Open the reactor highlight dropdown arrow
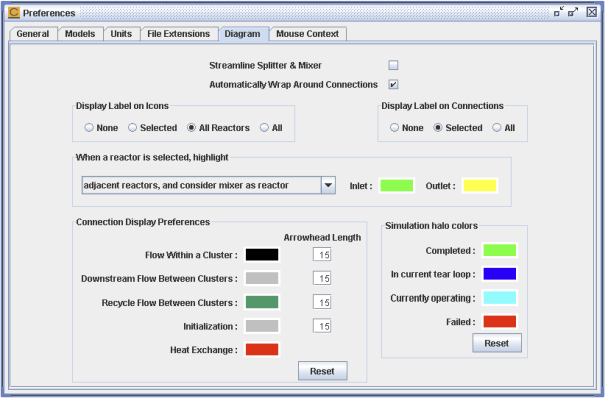 point(328,186)
